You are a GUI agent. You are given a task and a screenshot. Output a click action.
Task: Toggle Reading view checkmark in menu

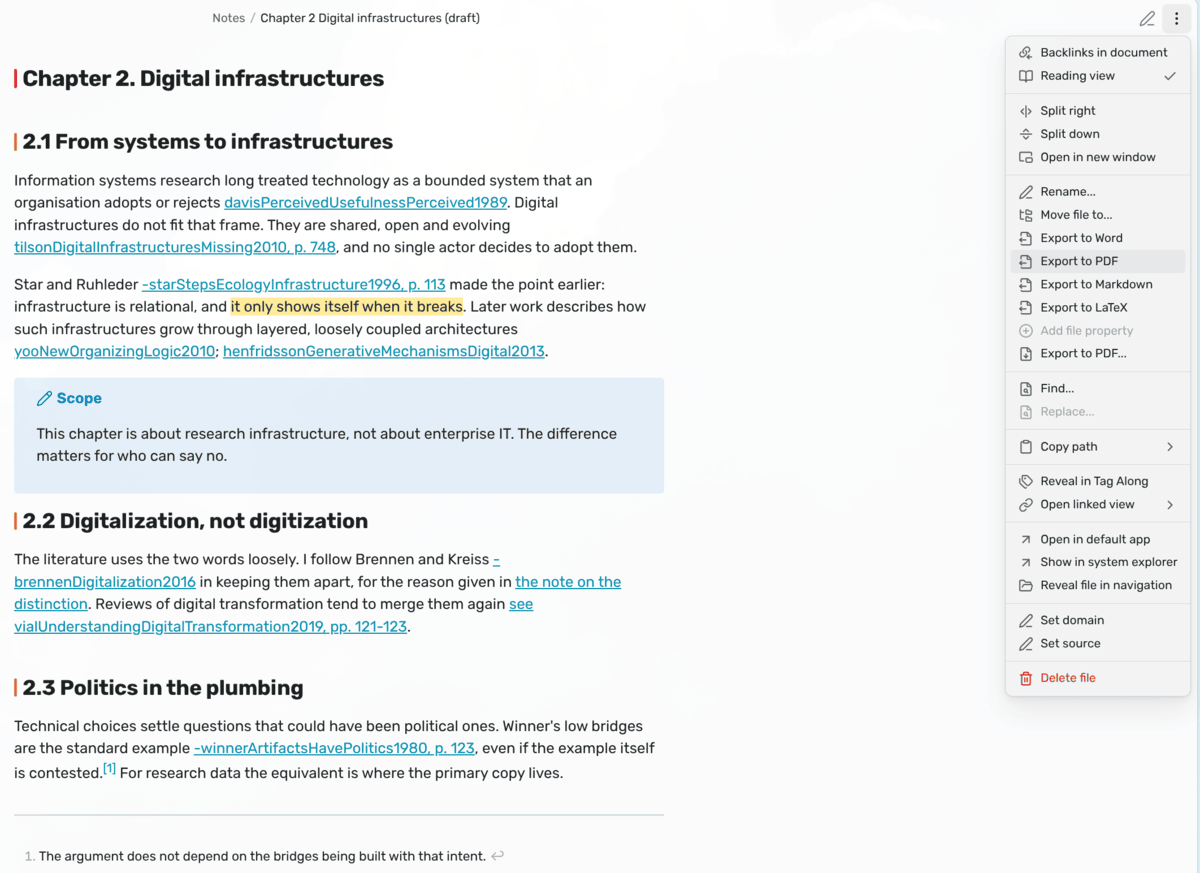[x=1170, y=76]
